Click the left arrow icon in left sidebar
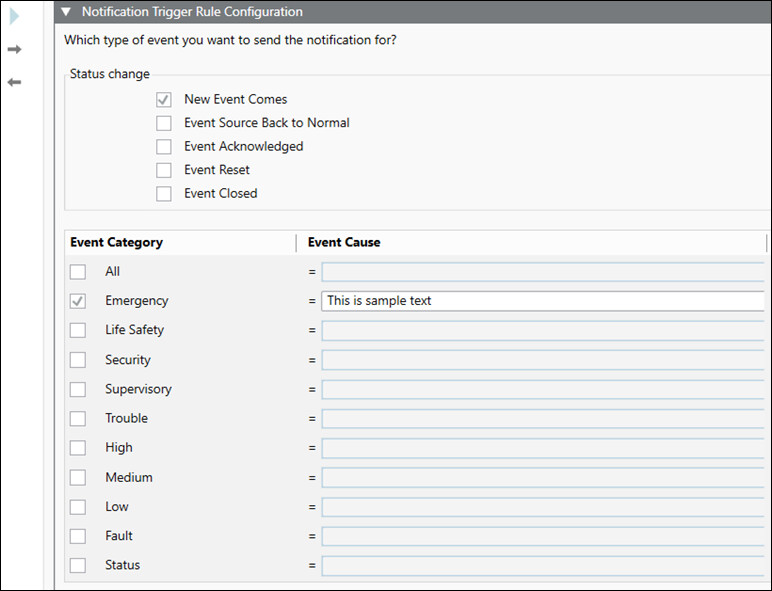Screen dimensions: 772x591 [x=14, y=82]
